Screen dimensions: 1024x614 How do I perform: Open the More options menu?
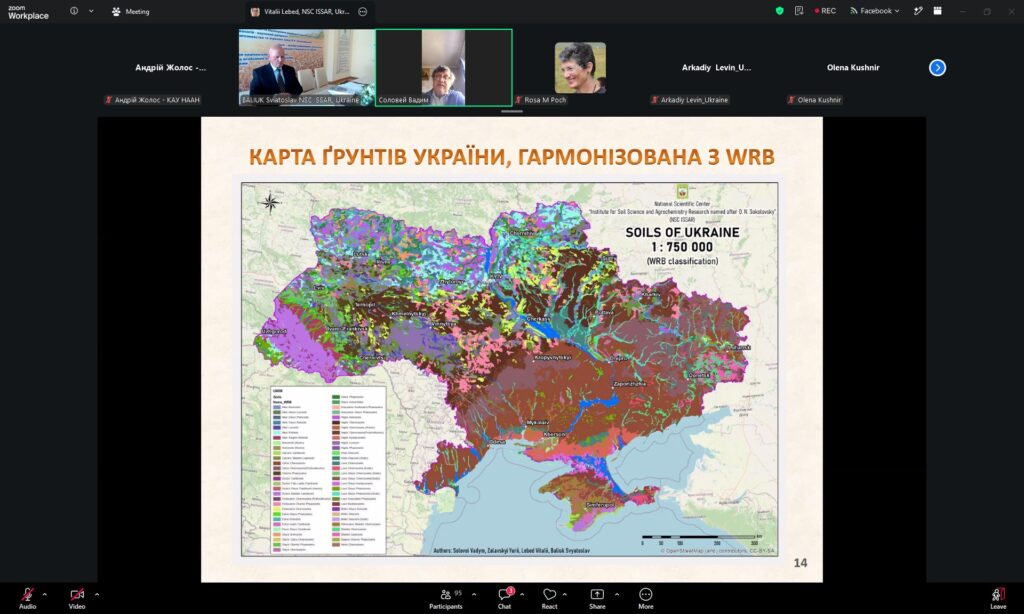[646, 598]
